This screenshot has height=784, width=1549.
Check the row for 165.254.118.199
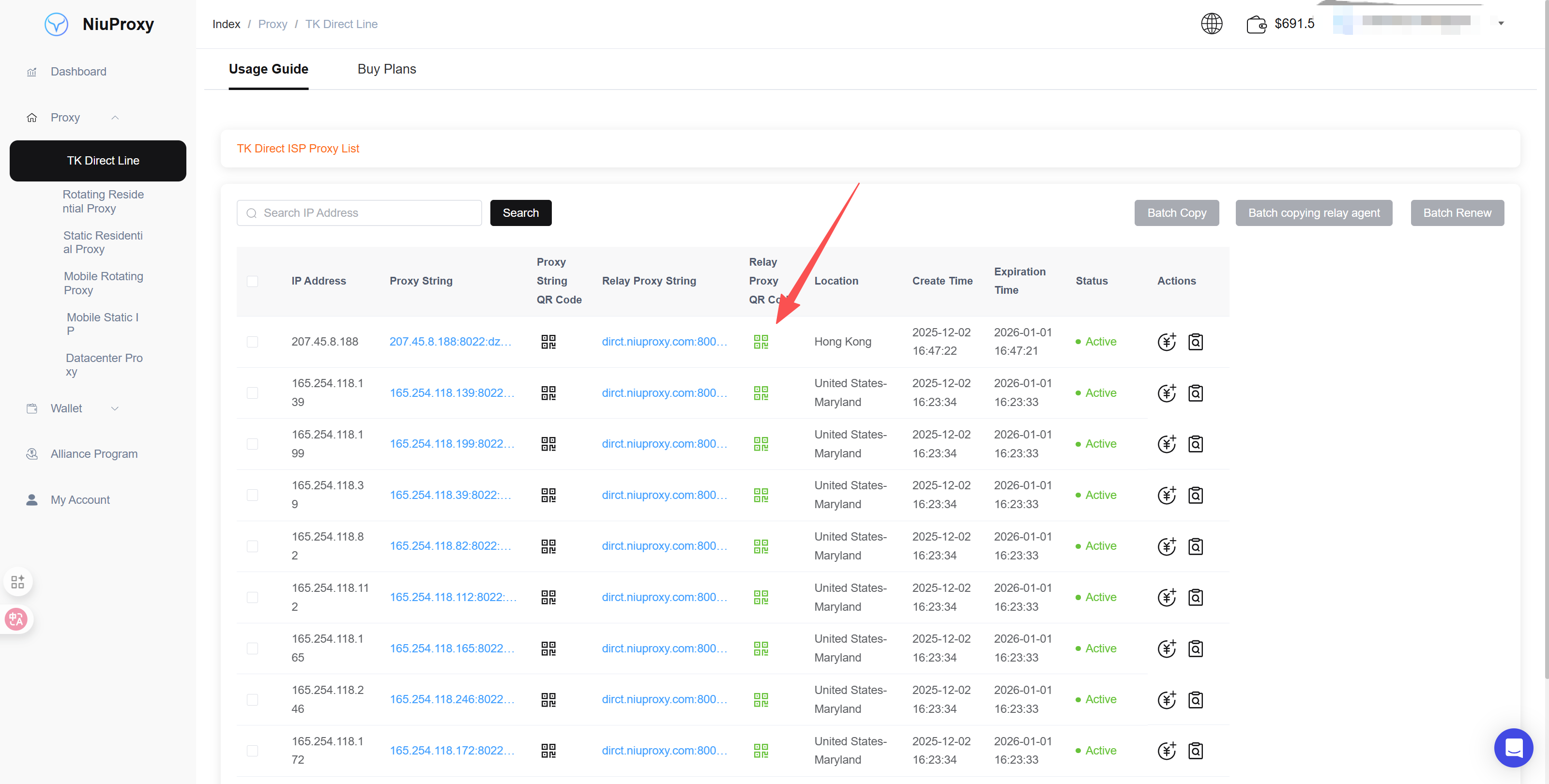click(252, 444)
